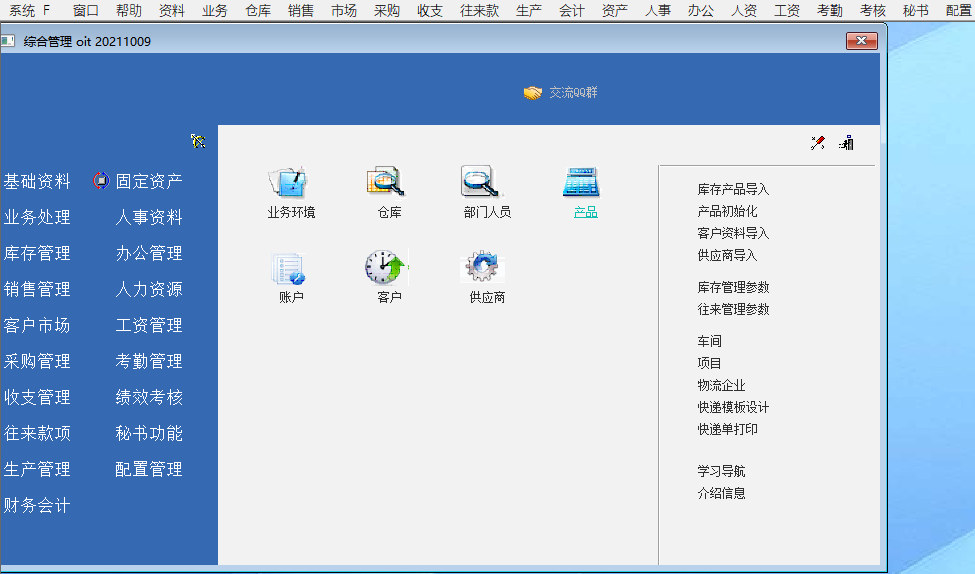Select 财务会计 in the sidebar
The height and width of the screenshot is (574, 975).
click(x=37, y=505)
